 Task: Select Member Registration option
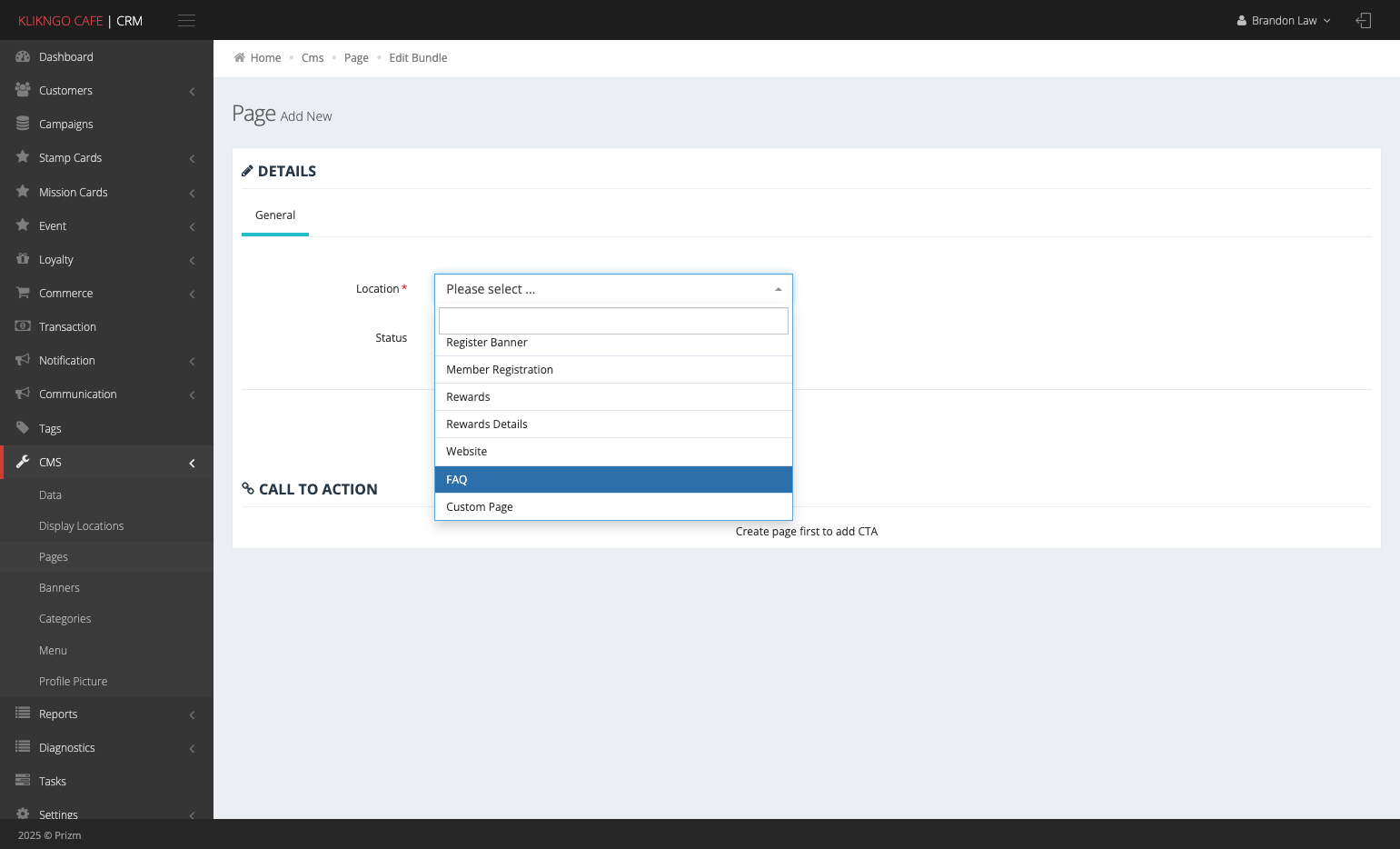tap(613, 370)
